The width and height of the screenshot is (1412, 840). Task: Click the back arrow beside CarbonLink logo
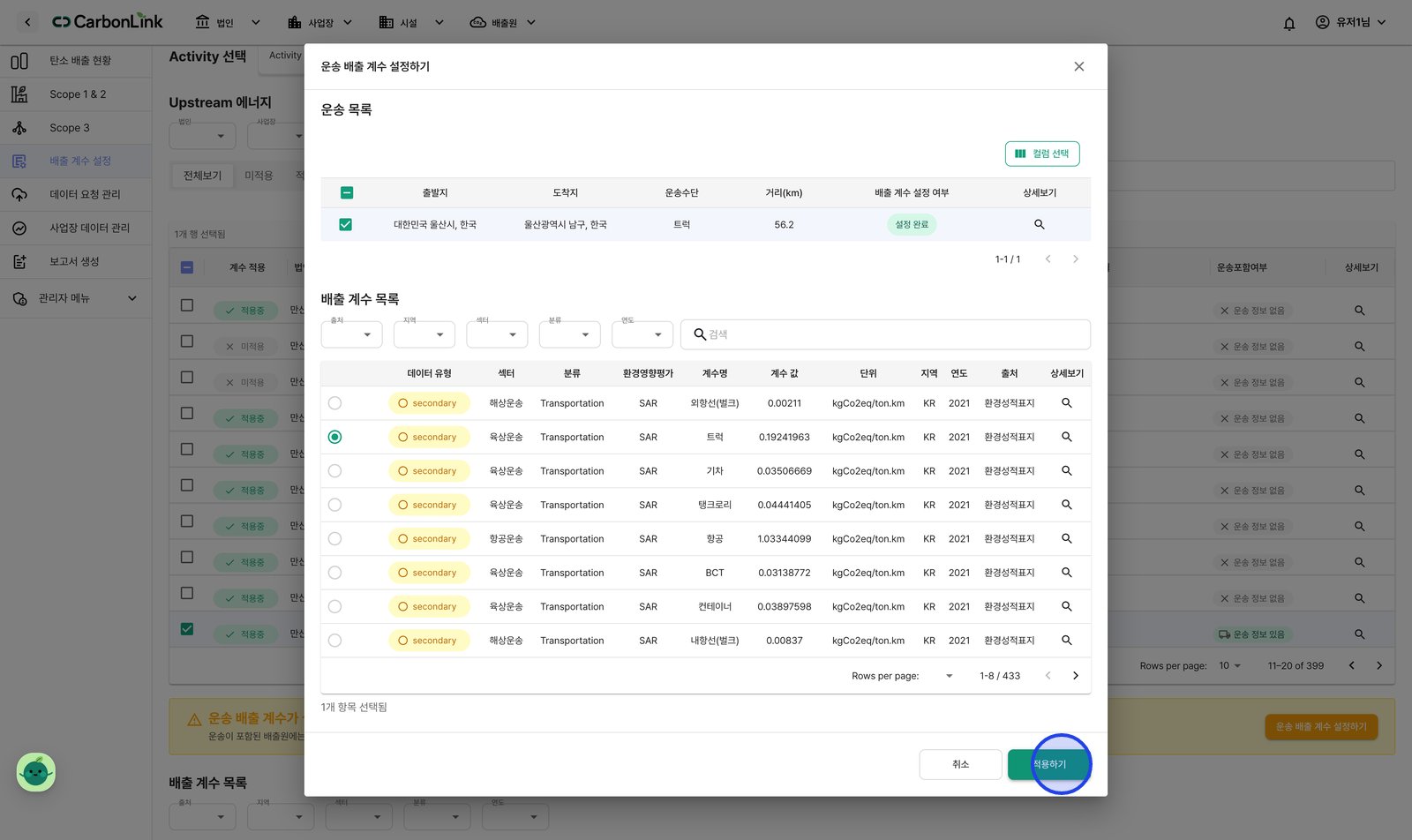coord(27,22)
